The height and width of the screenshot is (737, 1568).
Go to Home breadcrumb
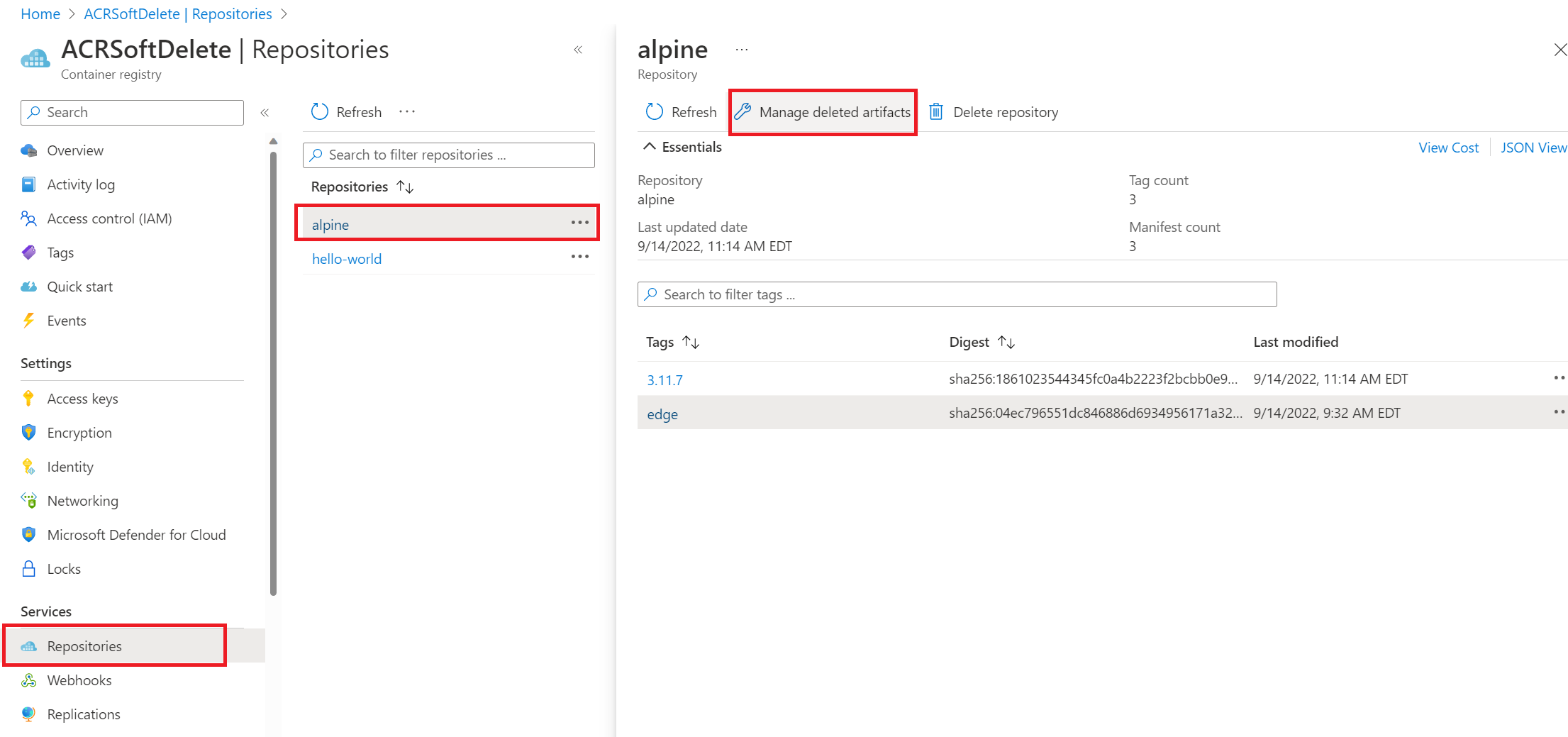40,14
